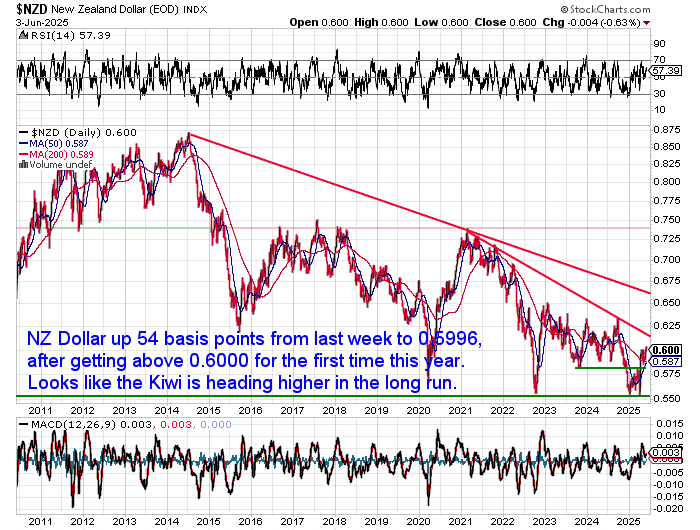
Task: Click the boxed current price '0.600' on the price axis
Action: pyautogui.click(x=666, y=350)
